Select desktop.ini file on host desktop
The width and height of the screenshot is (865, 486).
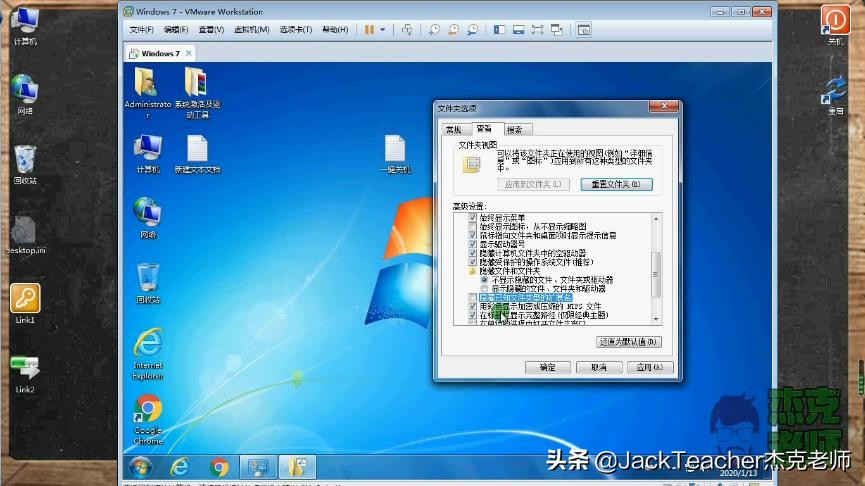point(25,235)
